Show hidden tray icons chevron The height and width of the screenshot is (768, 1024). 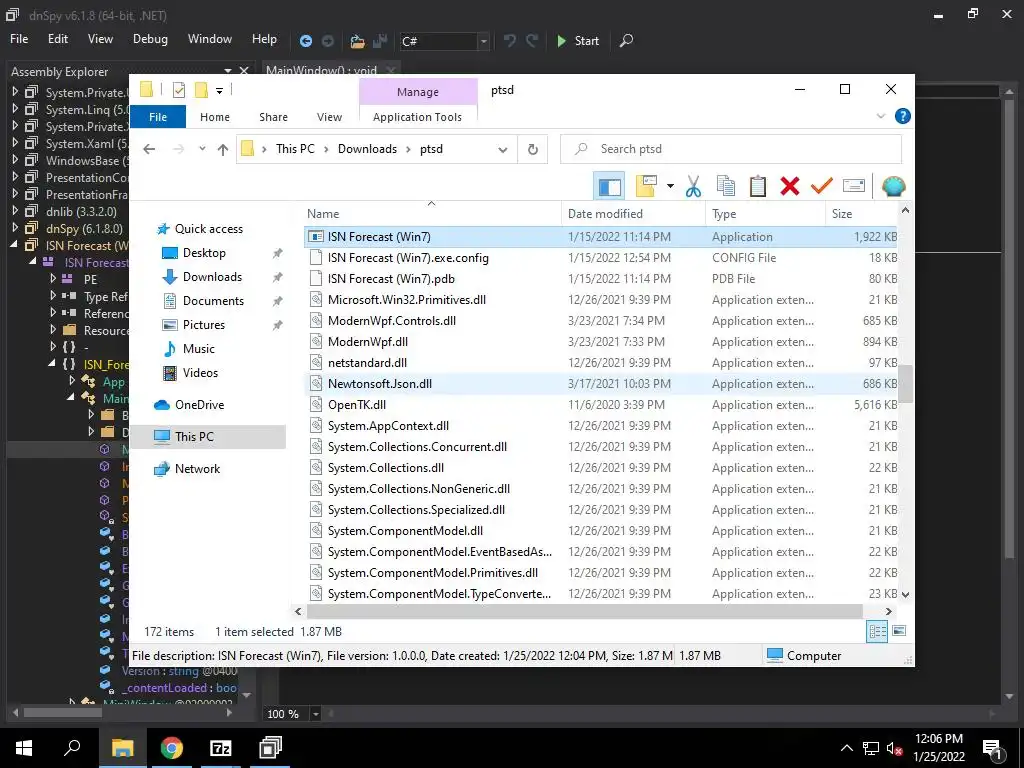pyautogui.click(x=846, y=748)
